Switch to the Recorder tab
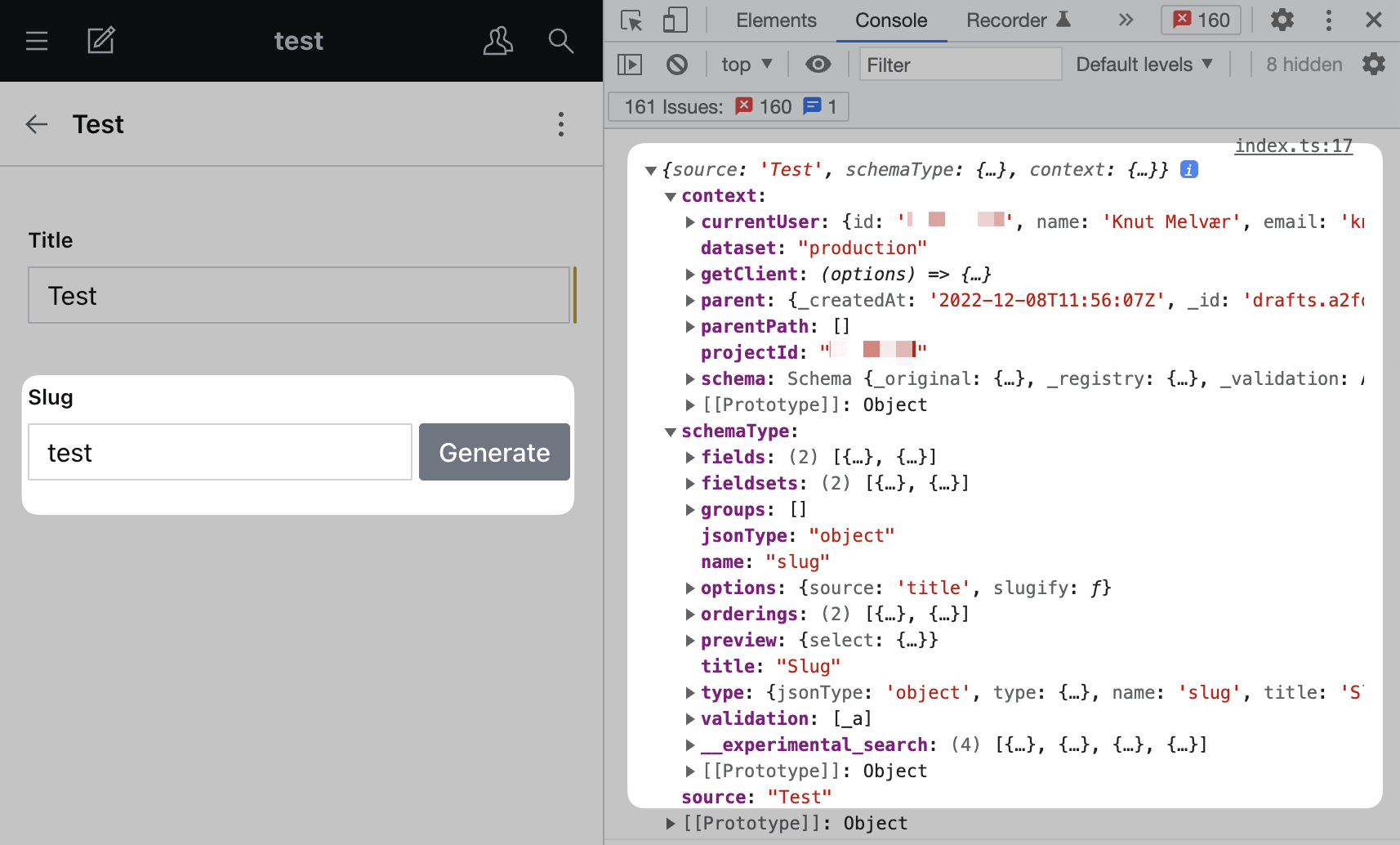Viewport: 1400px width, 845px height. tap(1018, 20)
